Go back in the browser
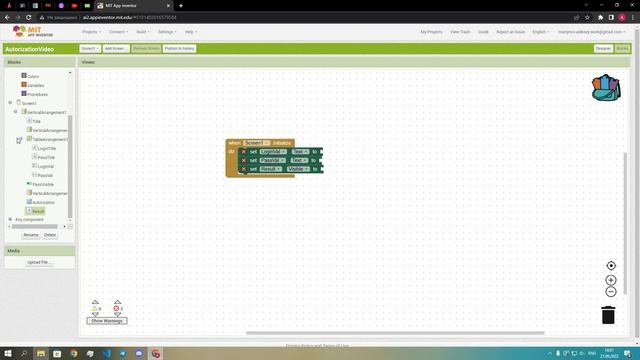 [x=7, y=18]
